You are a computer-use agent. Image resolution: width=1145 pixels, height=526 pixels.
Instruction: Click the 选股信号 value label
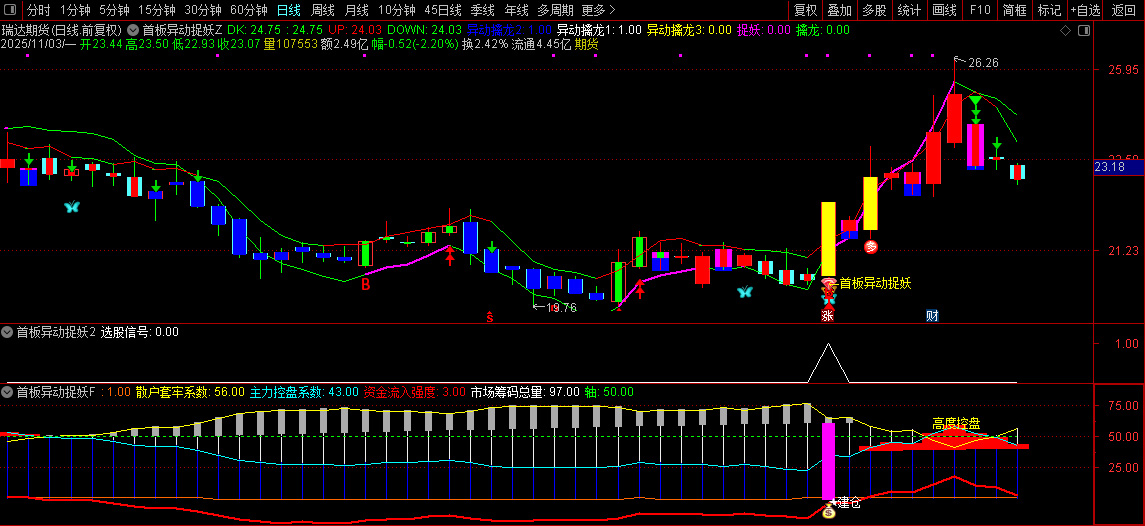(139, 332)
